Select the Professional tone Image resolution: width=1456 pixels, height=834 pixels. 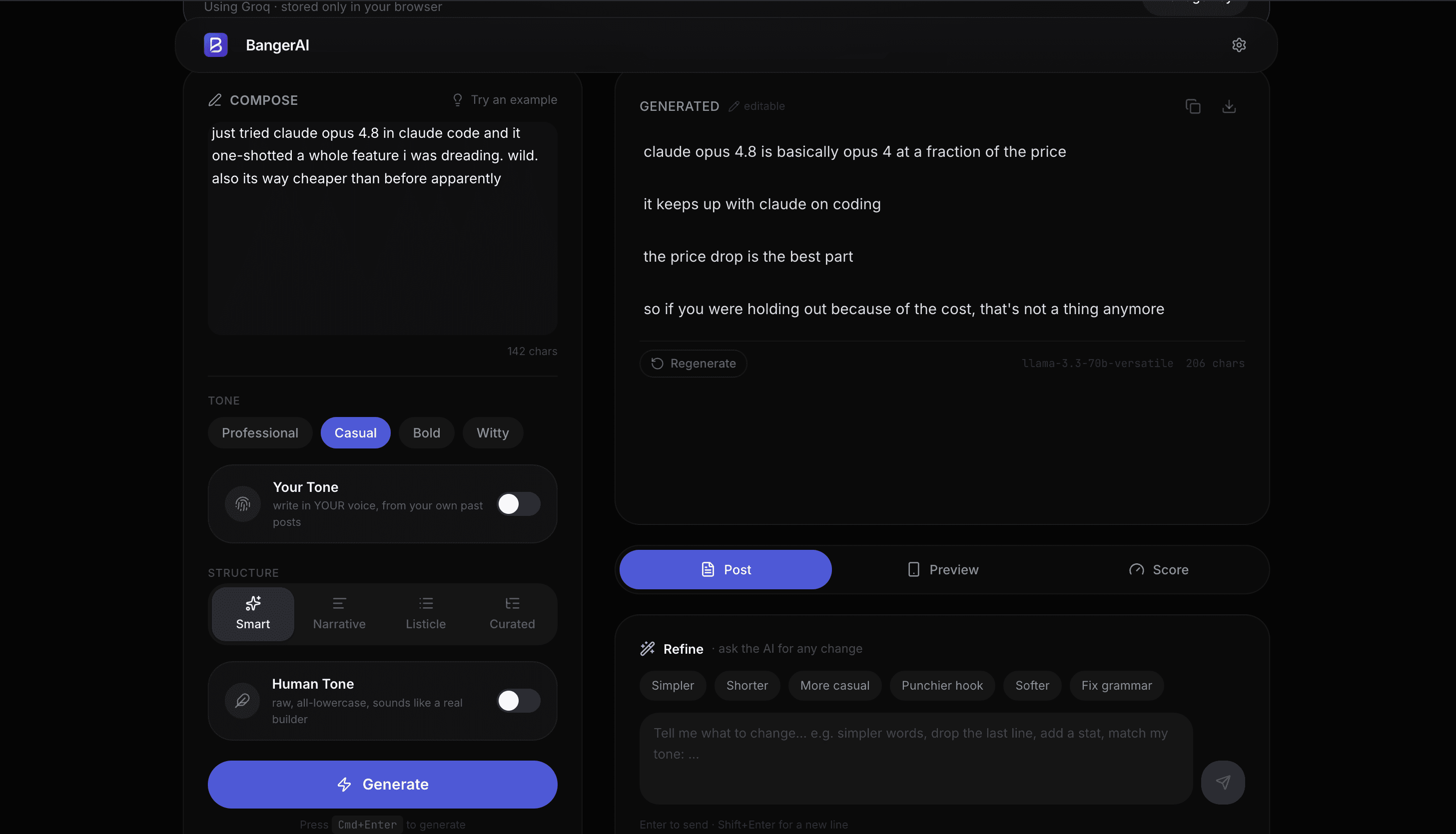point(260,433)
